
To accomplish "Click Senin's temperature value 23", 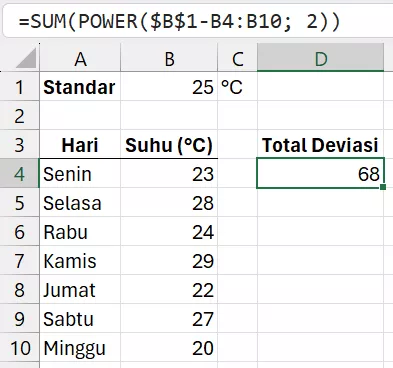I will [x=169, y=174].
